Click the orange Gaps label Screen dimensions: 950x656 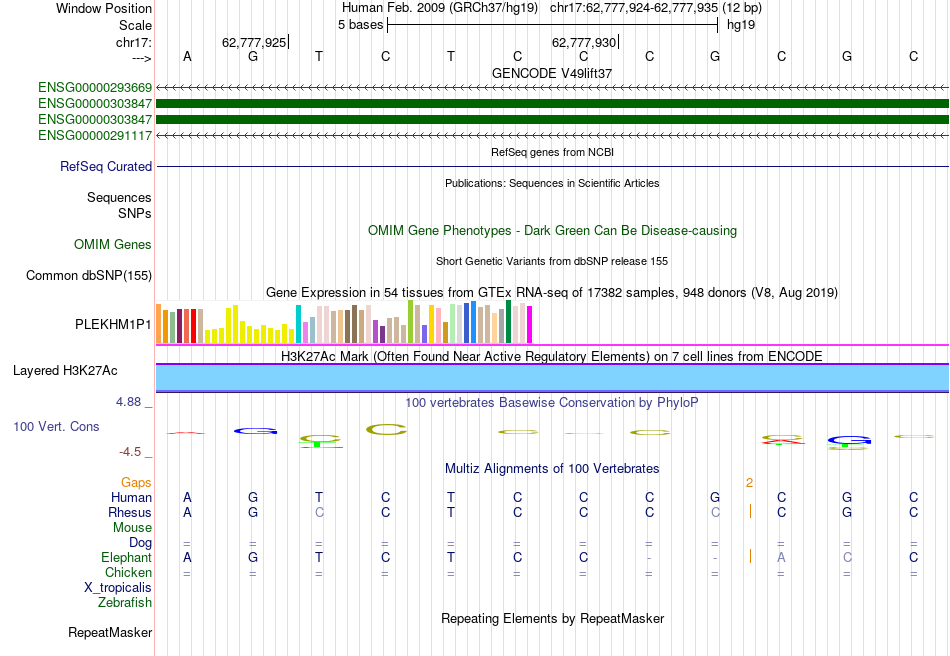tap(136, 483)
